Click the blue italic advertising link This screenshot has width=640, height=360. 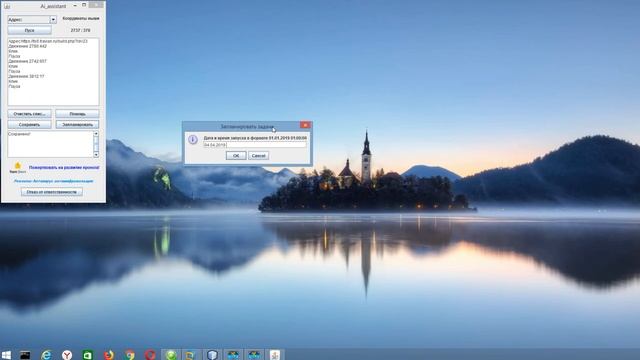[53, 181]
